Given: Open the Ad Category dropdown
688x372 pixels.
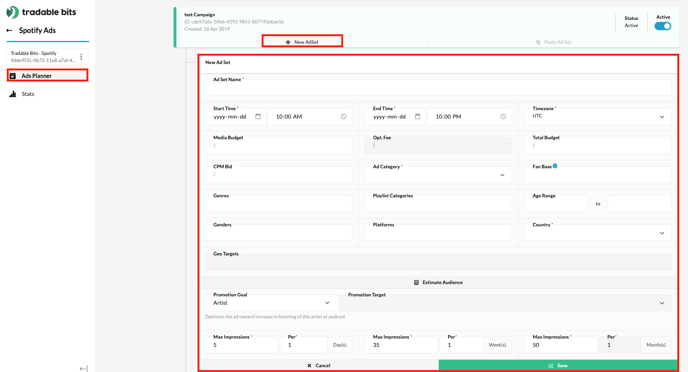Looking at the screenshot, I should click(438, 174).
